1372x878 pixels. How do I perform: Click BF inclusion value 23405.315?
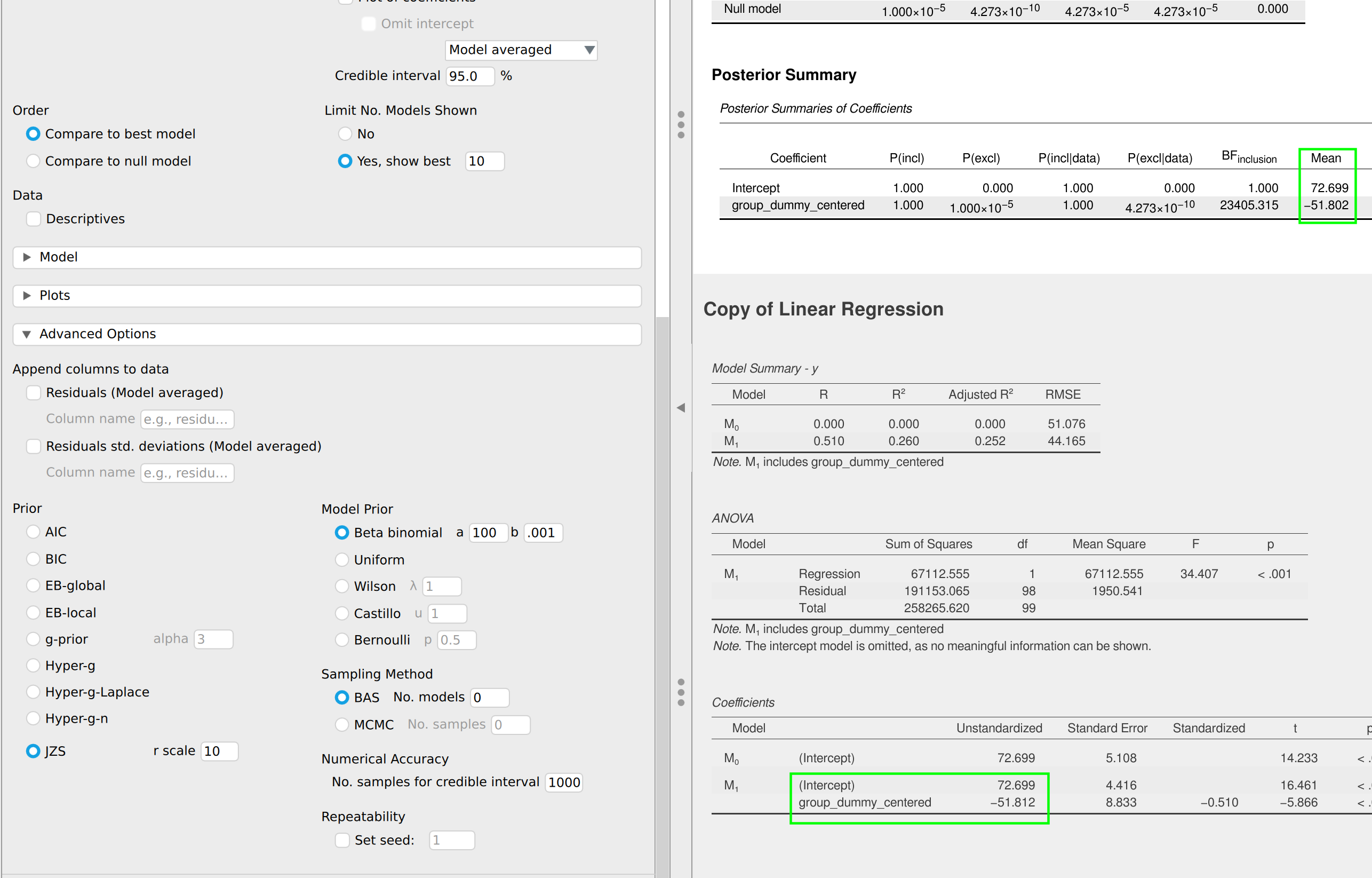pos(1249,205)
